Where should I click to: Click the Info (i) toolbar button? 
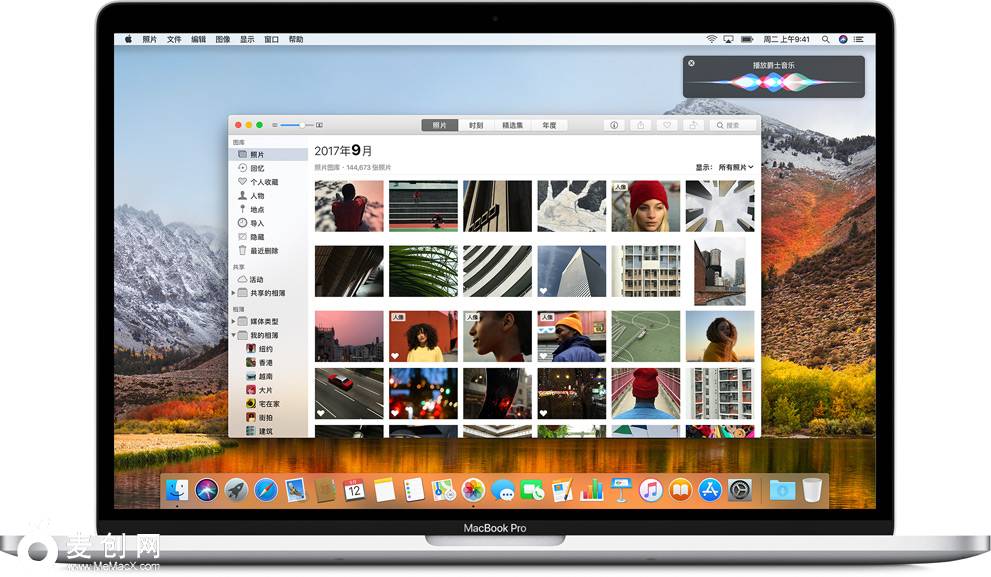click(614, 125)
